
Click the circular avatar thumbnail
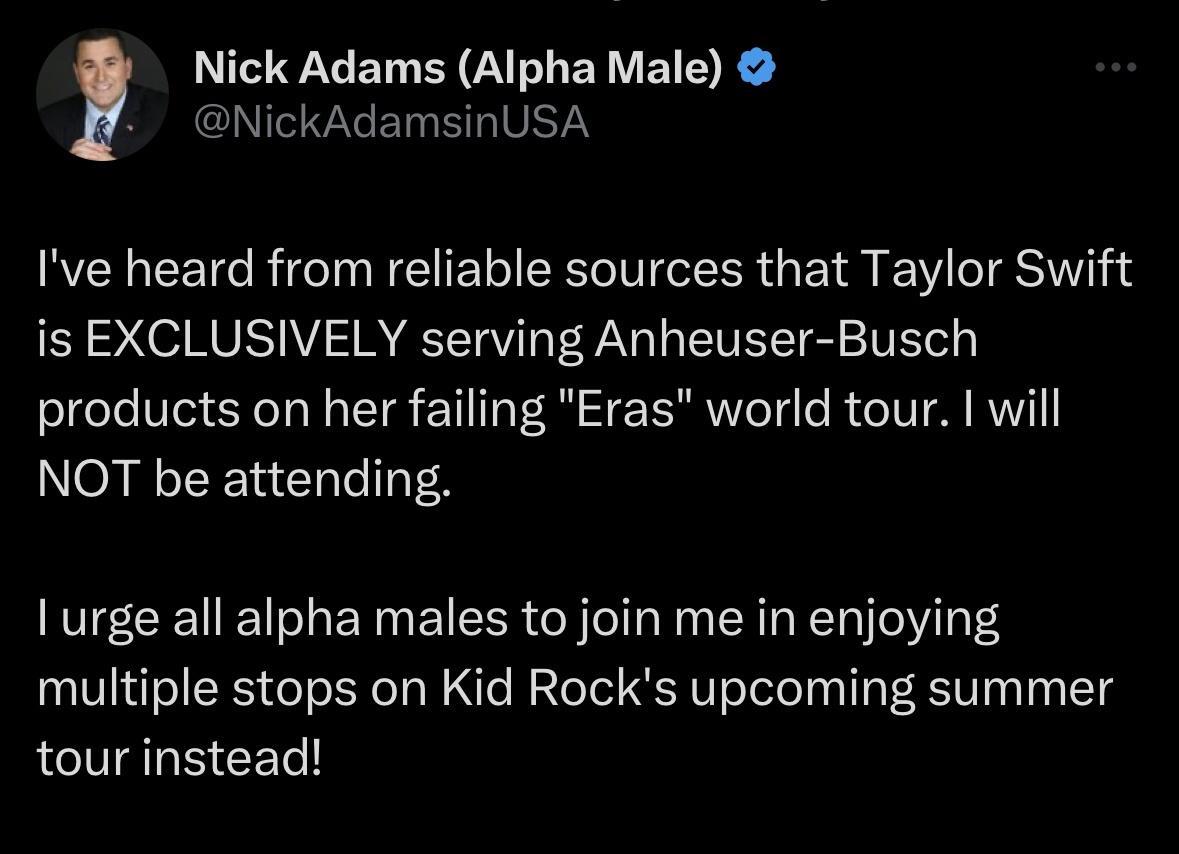(103, 95)
